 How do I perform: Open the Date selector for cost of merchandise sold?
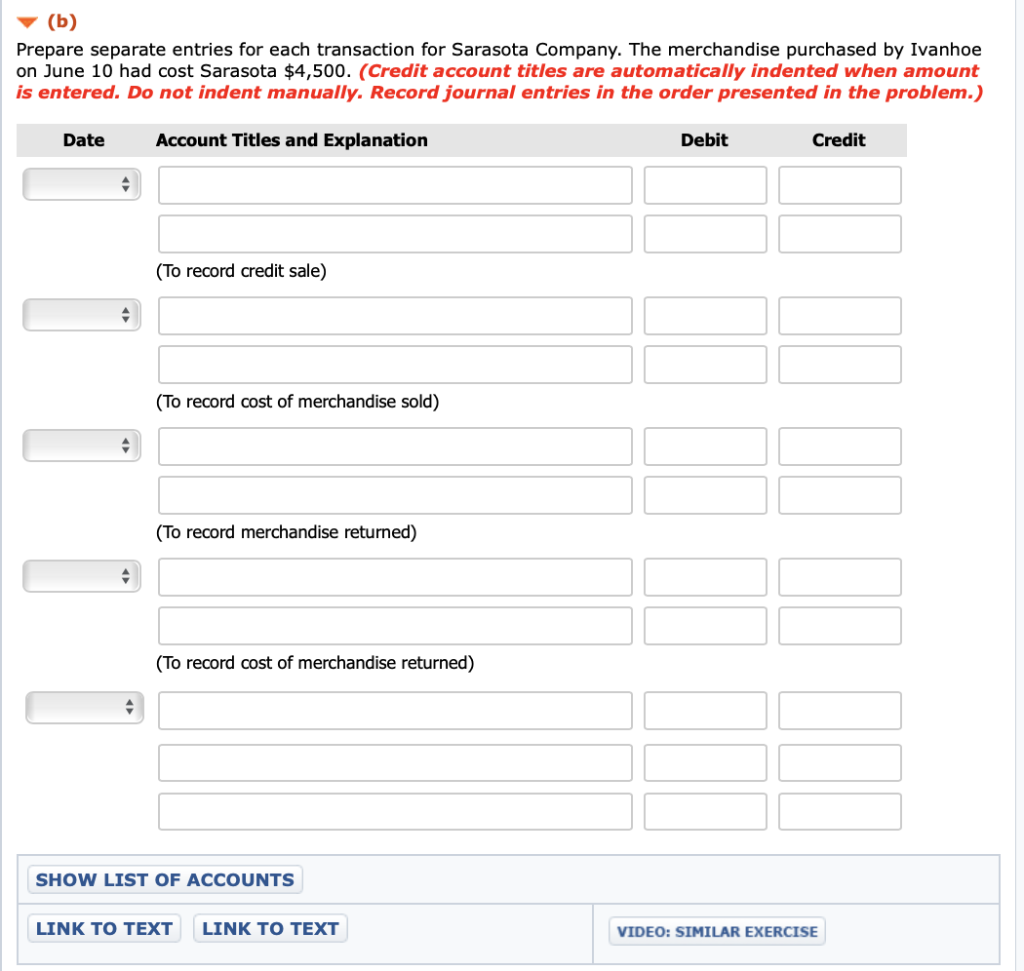click(x=81, y=315)
